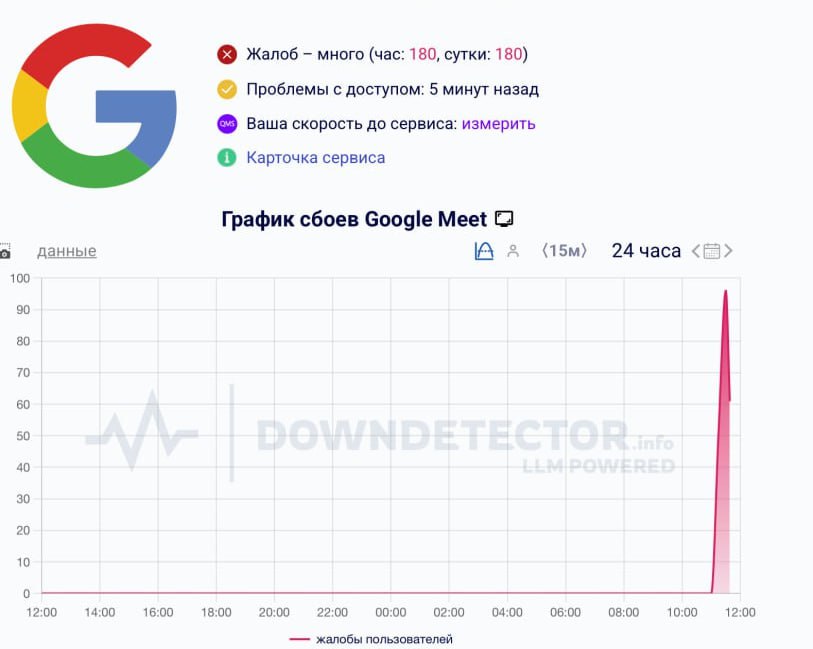Go to previous period with left chevron
This screenshot has height=649, width=813.
[696, 251]
